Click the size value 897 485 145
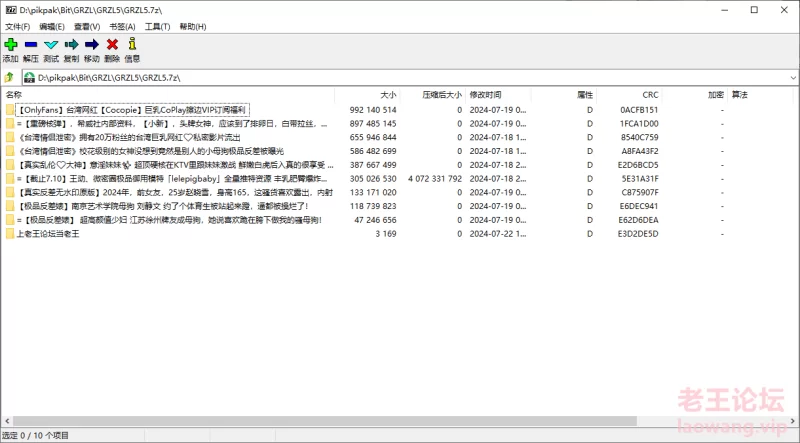Screen dimensions: 800x443 coord(373,124)
